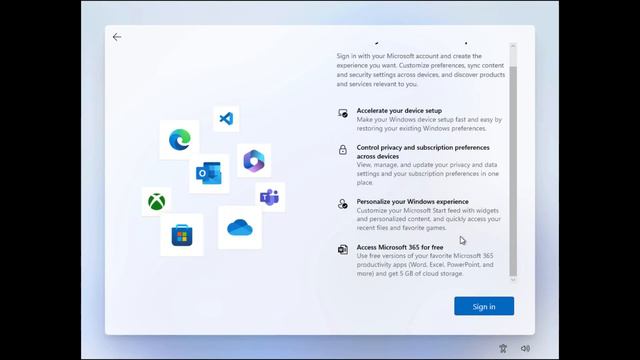Click the 'View, manage, and update your privacy' text
Viewport: 640px width, 360px height.
tap(427, 173)
